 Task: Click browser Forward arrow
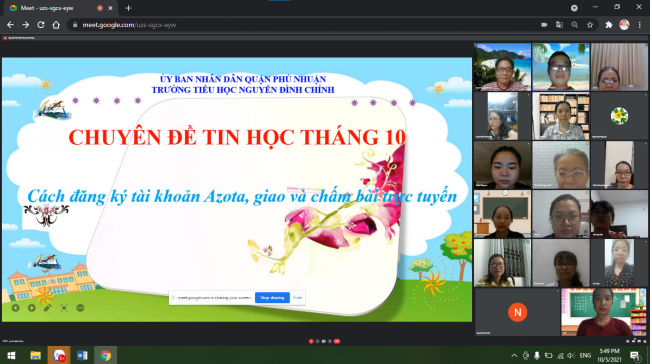click(26, 25)
